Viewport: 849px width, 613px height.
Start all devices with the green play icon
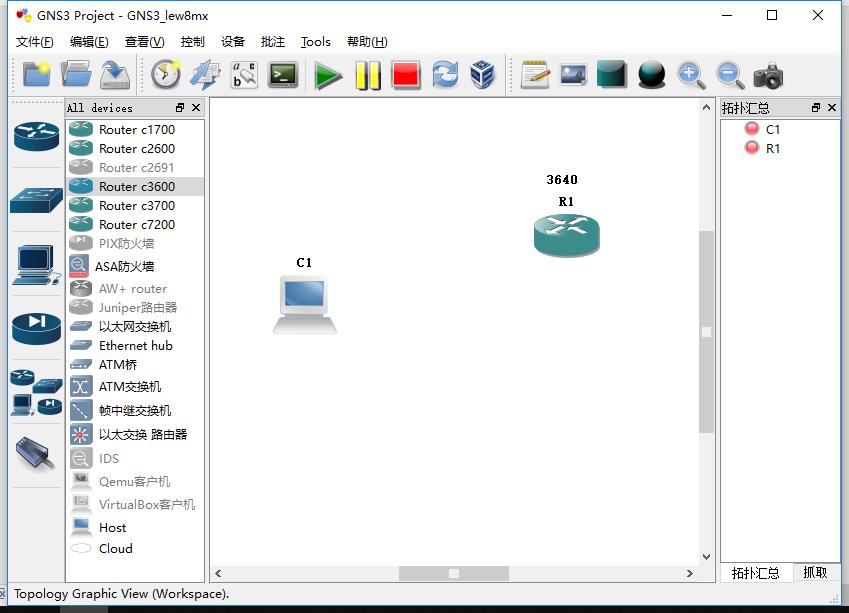[x=329, y=75]
